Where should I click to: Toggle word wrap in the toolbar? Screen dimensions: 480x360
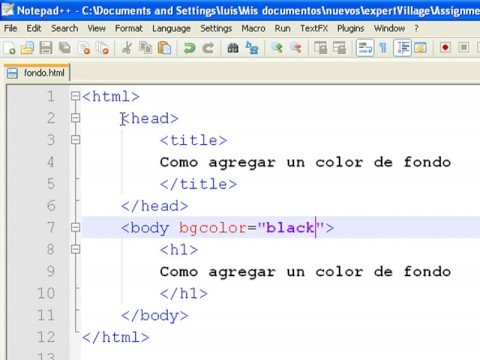click(365, 48)
